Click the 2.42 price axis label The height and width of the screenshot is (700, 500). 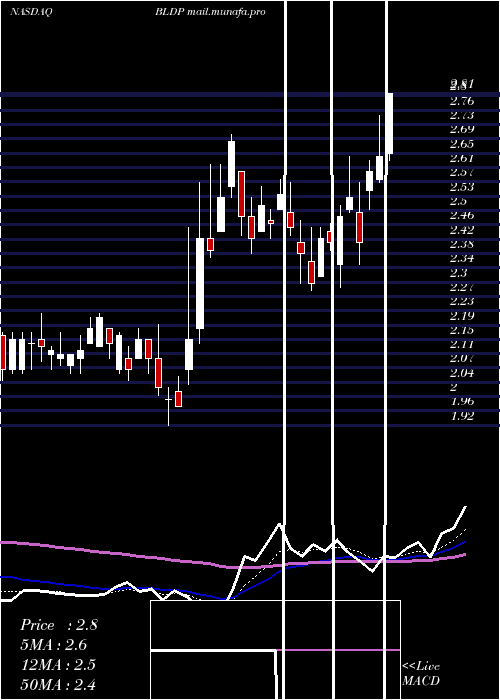(x=462, y=230)
